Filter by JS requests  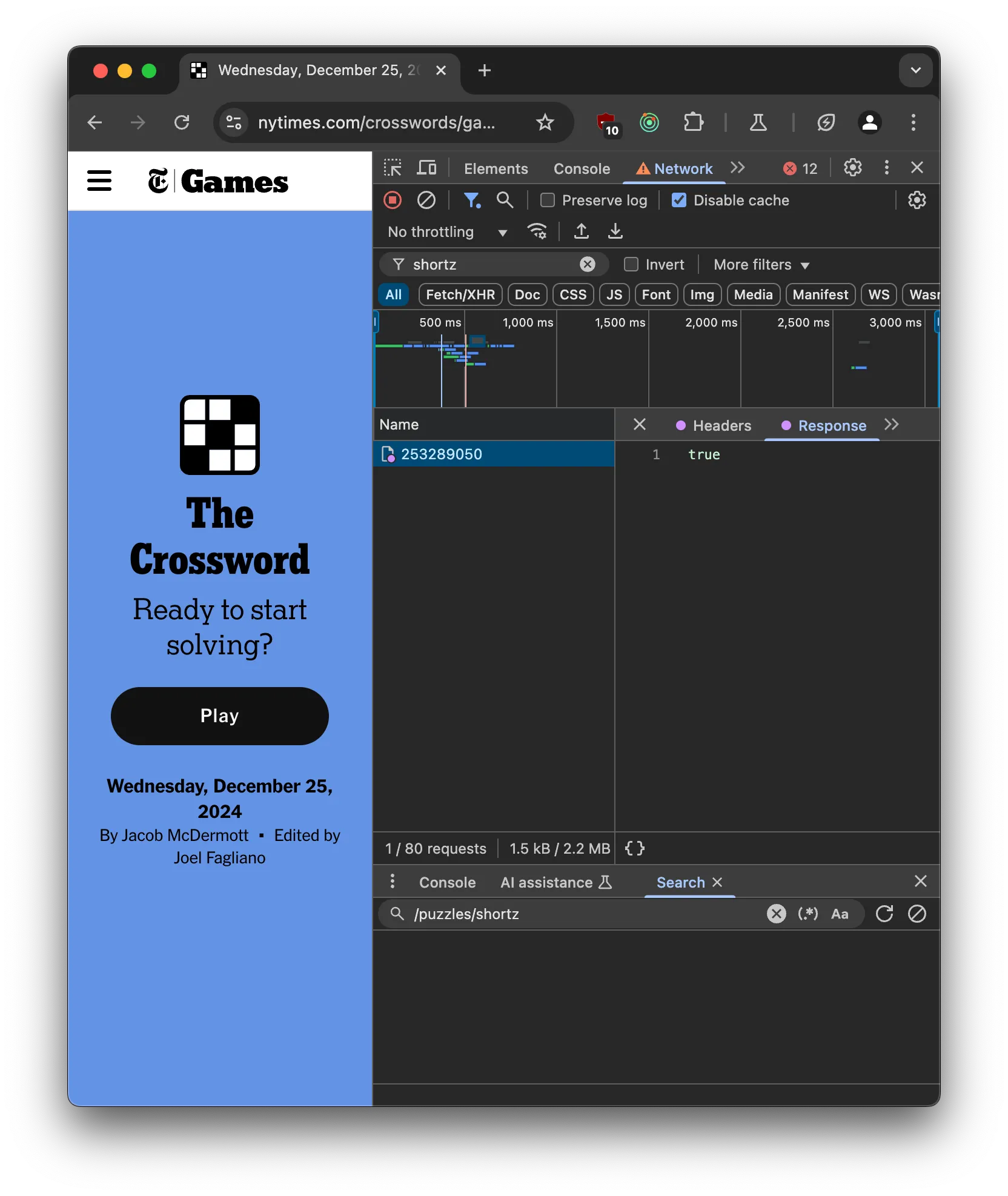(614, 294)
